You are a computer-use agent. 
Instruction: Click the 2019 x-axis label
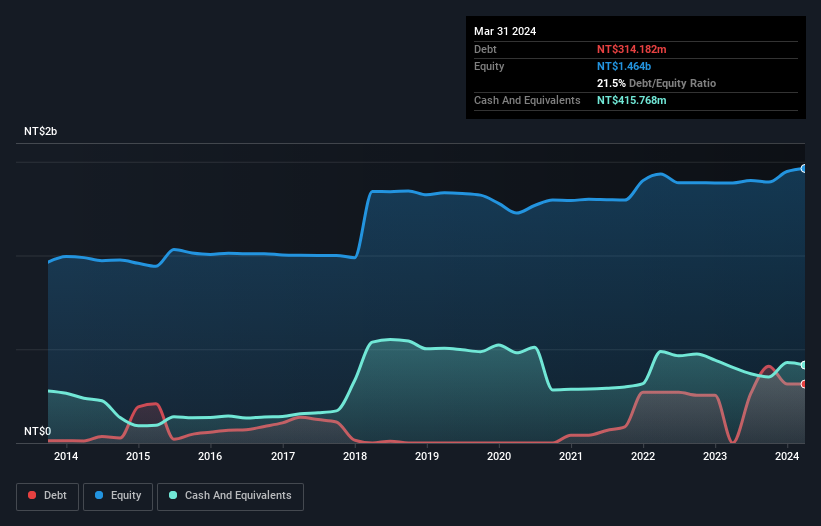427,456
